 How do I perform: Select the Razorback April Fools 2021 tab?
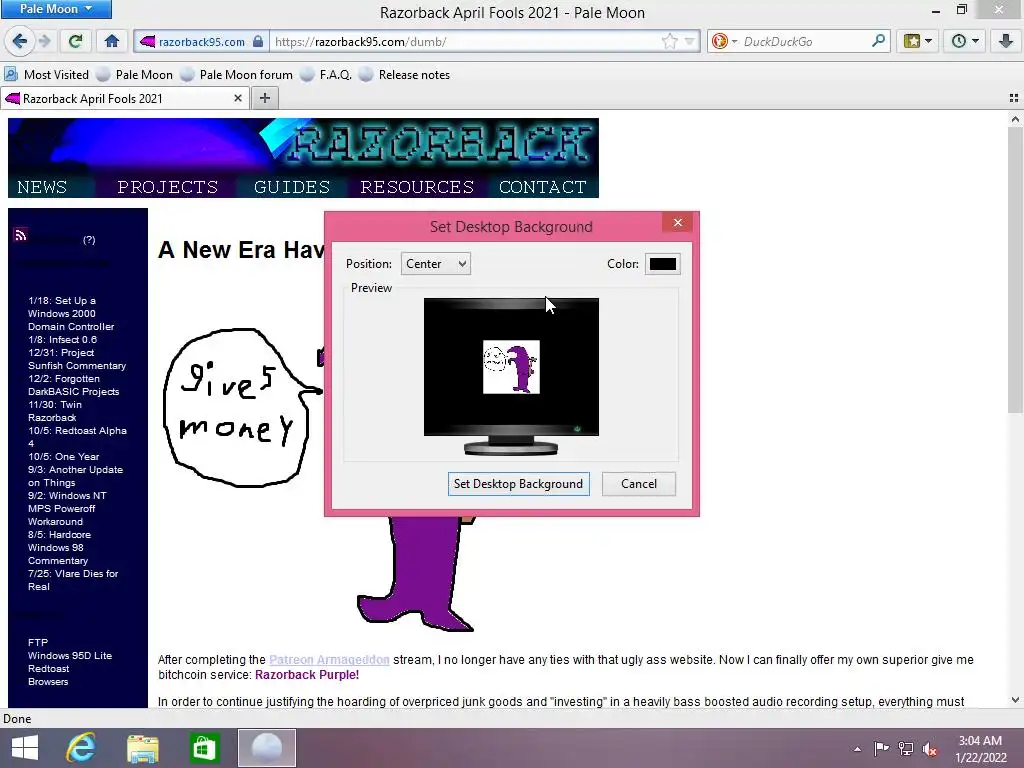(116, 99)
